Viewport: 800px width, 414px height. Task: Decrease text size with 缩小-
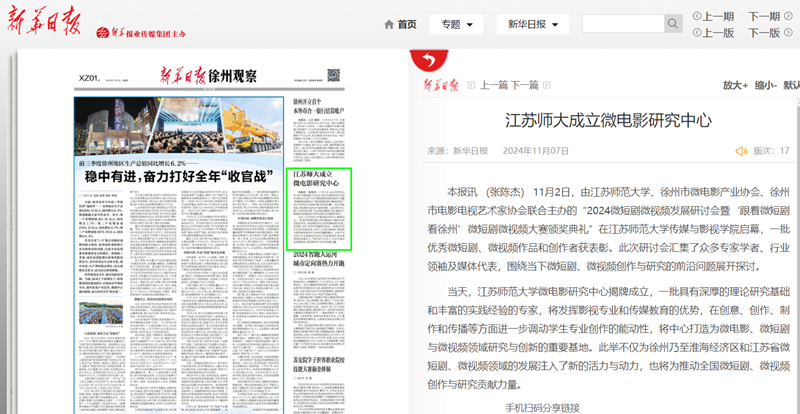click(768, 86)
